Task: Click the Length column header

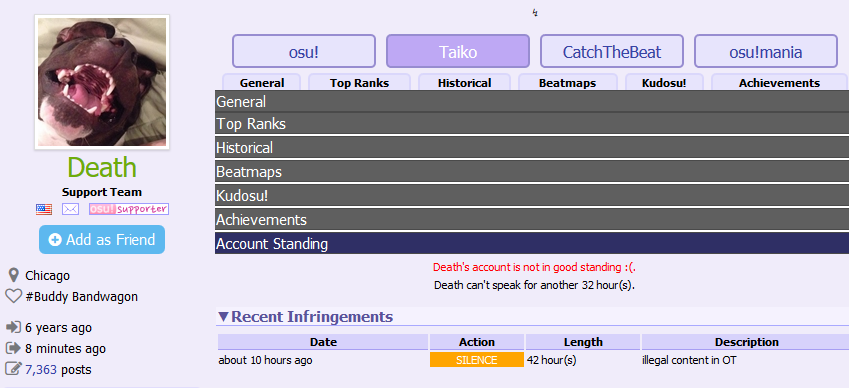Action: 583,342
